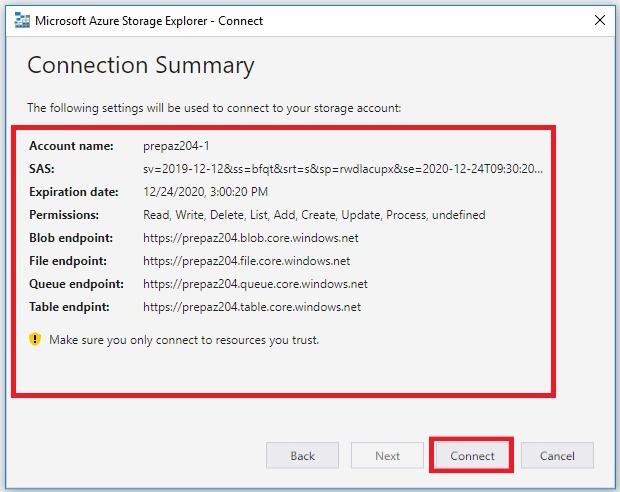This screenshot has width=620, height=492.
Task: Cancel the connection dialog
Action: [x=557, y=456]
